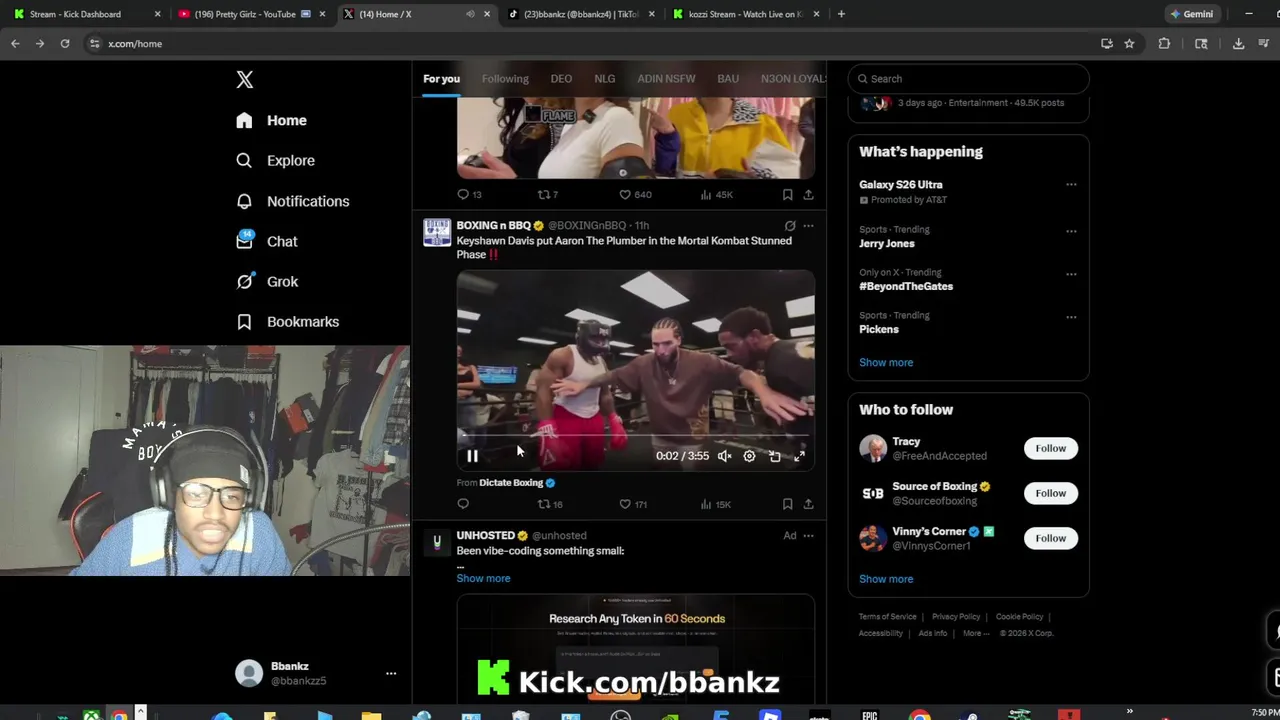The height and width of the screenshot is (720, 1280).
Task: Show more trends under What's happening
Action: click(886, 362)
